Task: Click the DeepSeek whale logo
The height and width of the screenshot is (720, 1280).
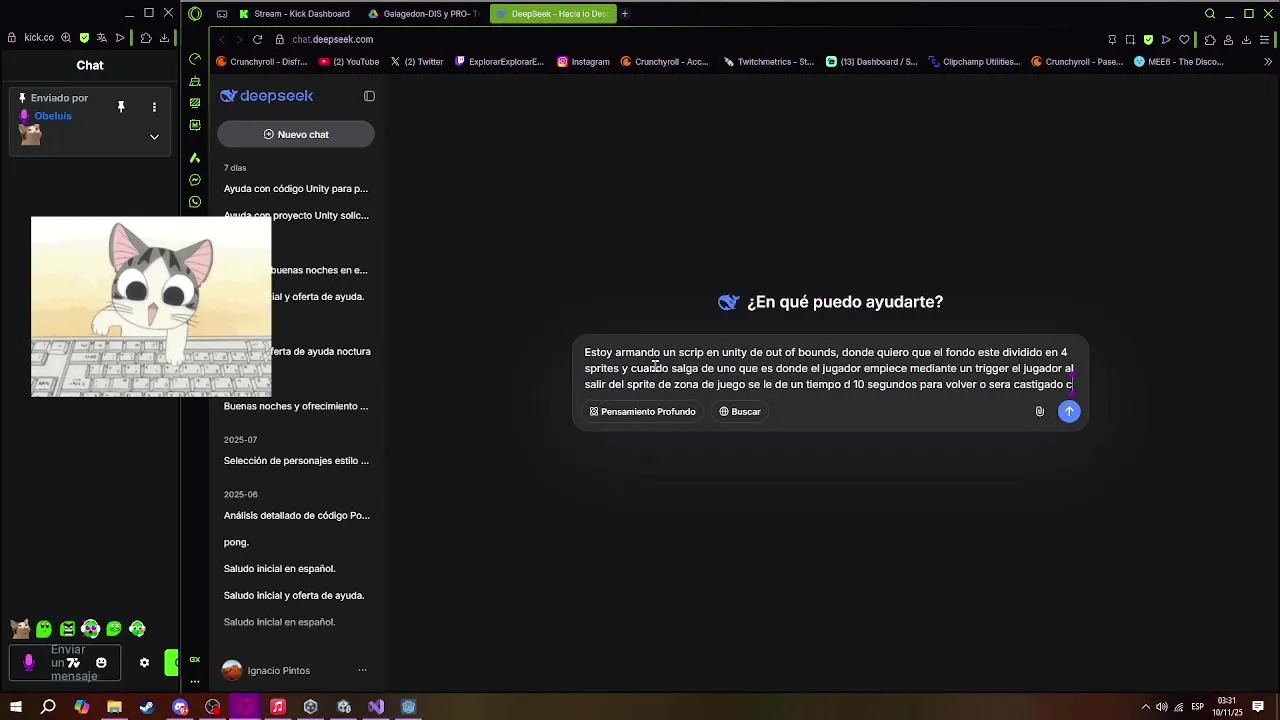Action: [266, 96]
